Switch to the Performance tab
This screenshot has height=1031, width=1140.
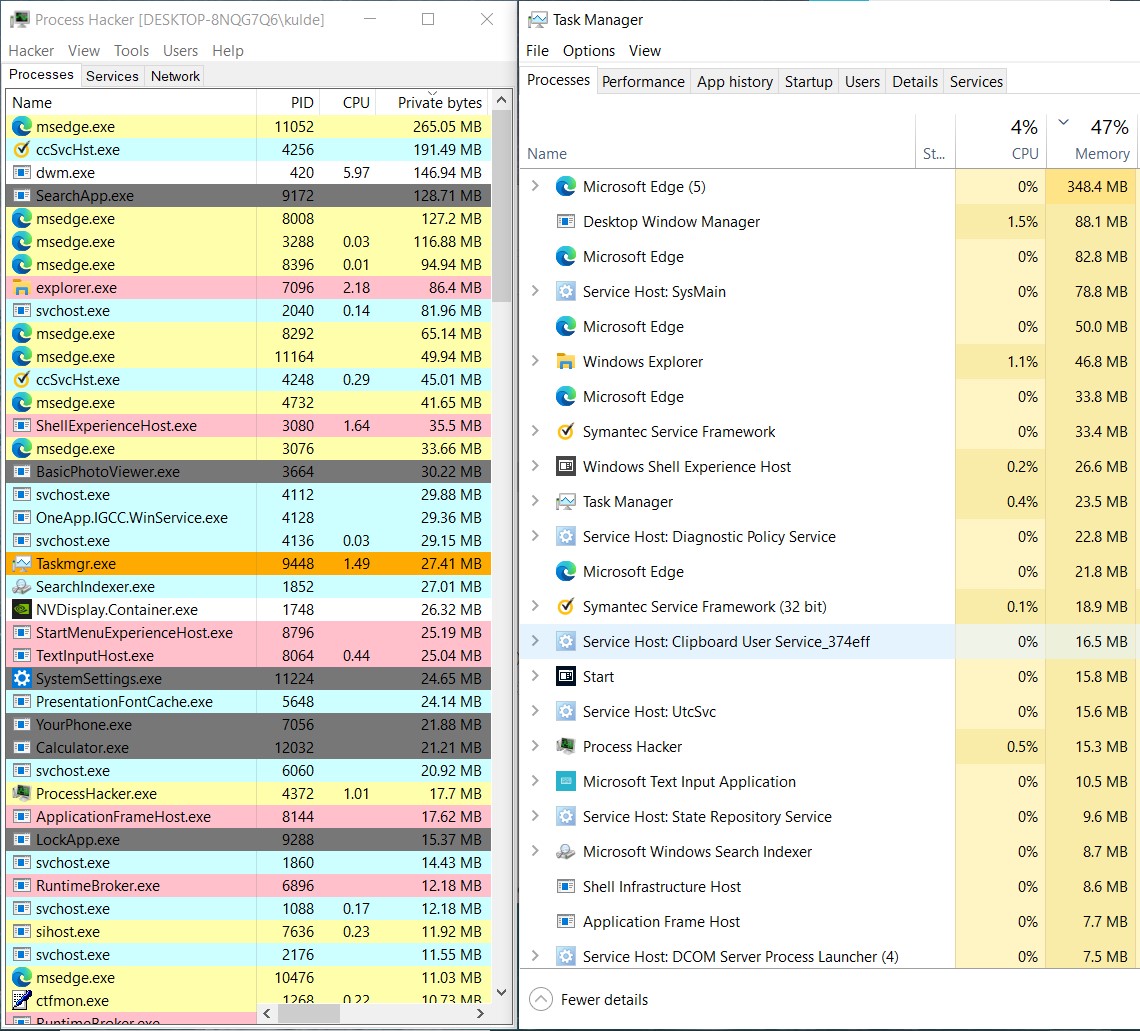point(643,82)
